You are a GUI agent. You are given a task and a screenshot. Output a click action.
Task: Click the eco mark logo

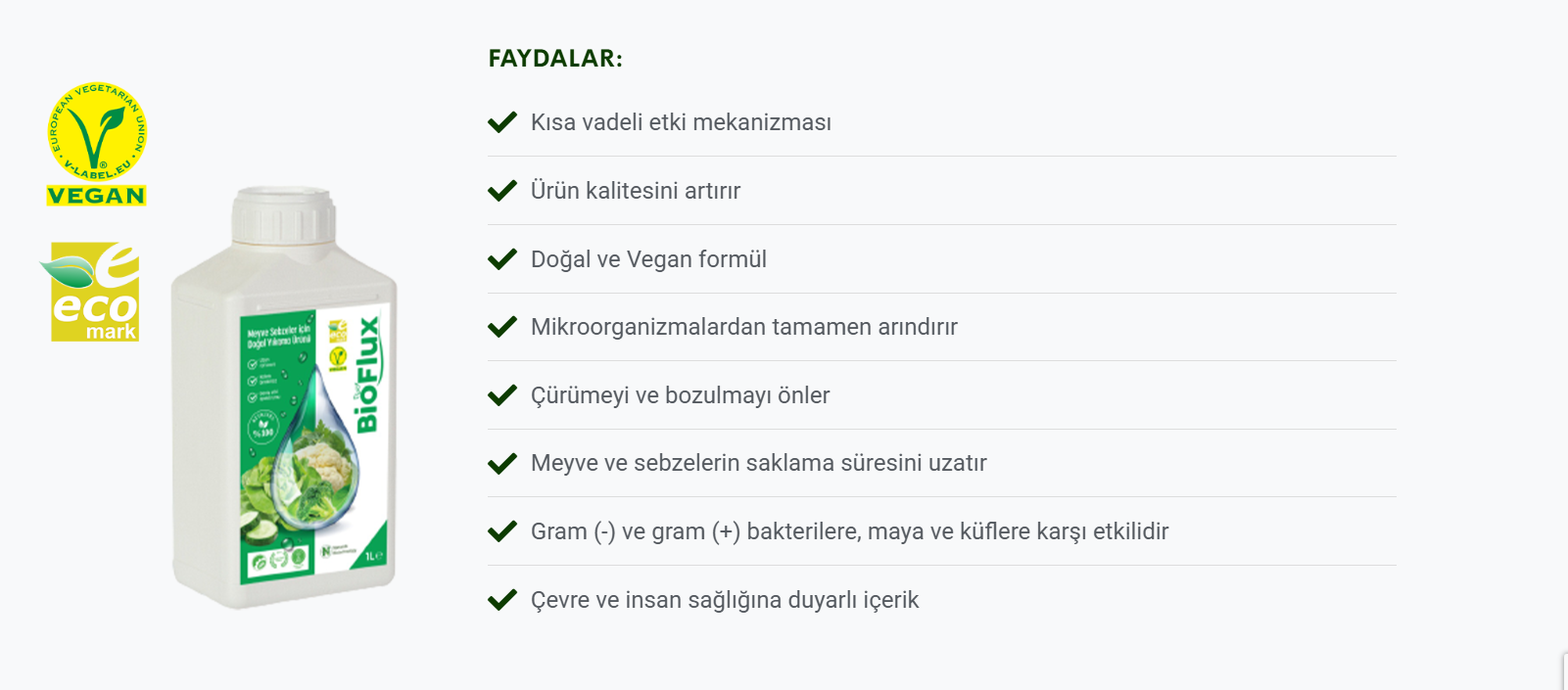coord(91,292)
